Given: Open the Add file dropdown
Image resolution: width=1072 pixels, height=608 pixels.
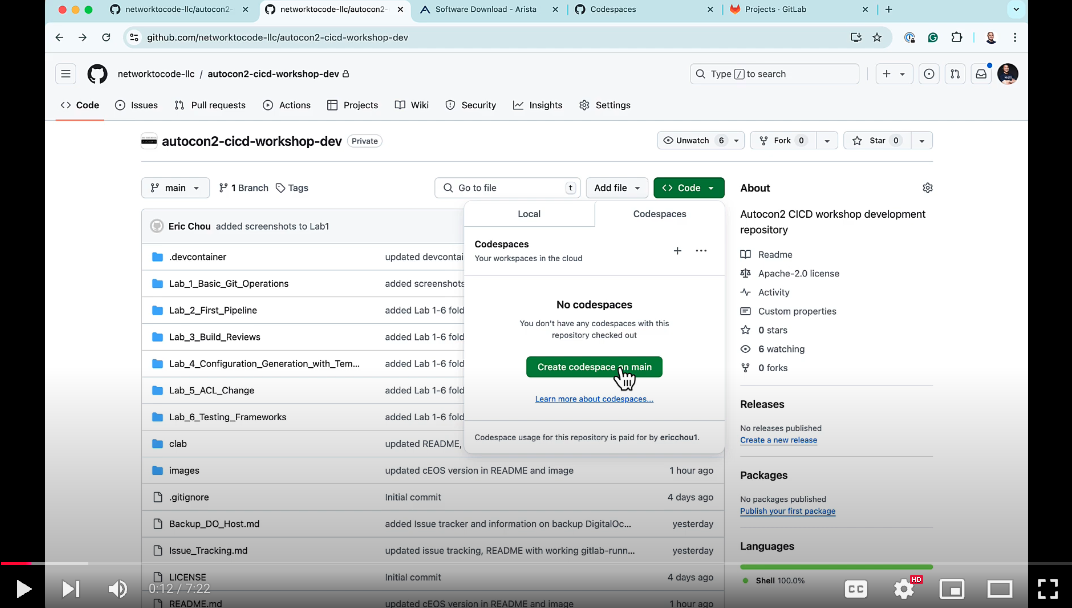Looking at the screenshot, I should coord(617,188).
